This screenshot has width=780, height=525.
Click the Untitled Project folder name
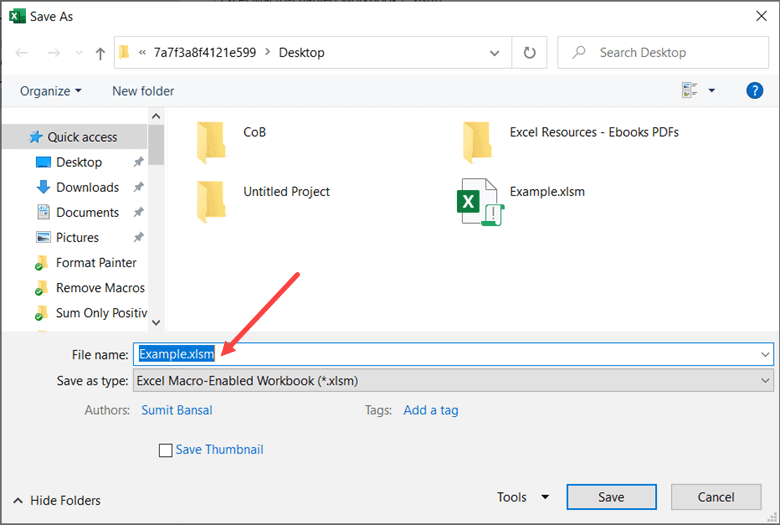287,192
